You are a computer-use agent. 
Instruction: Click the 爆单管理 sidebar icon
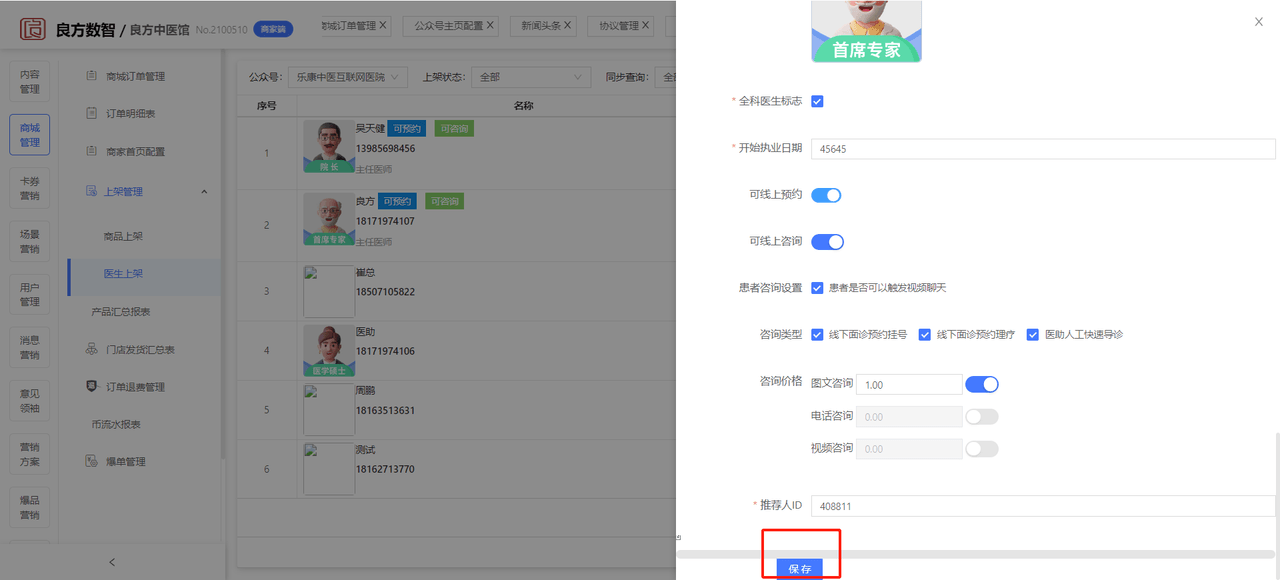[91, 461]
